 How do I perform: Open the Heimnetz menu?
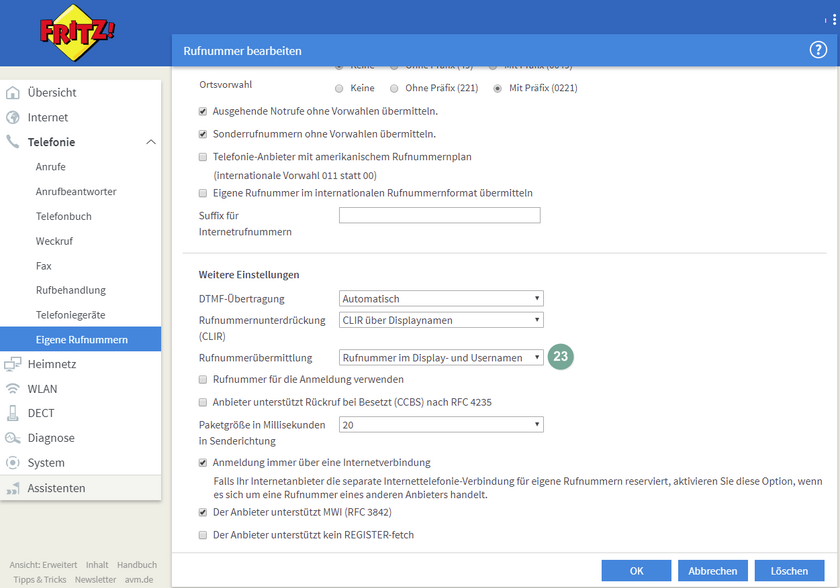click(52, 364)
